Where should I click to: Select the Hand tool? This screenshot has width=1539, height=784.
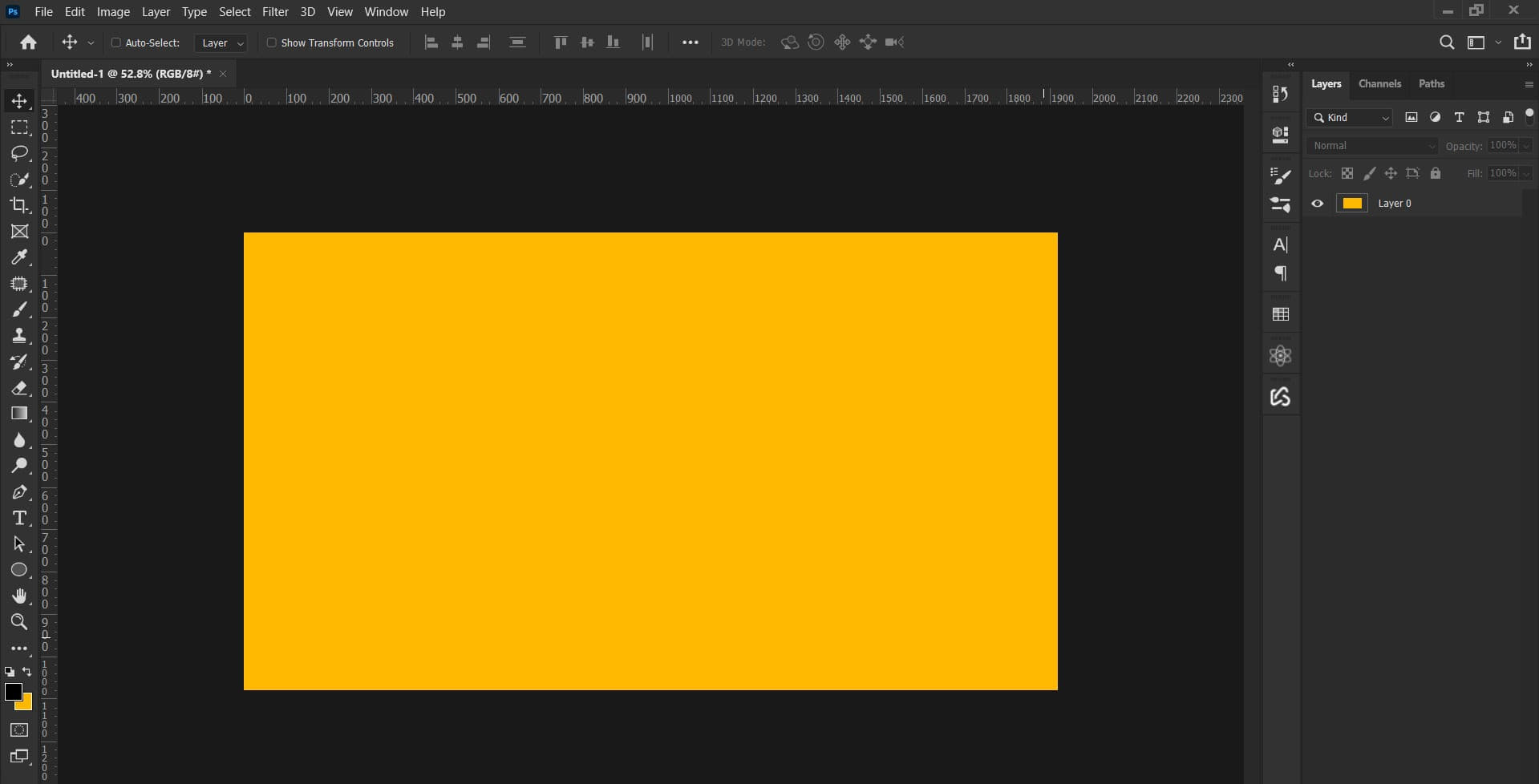[19, 596]
